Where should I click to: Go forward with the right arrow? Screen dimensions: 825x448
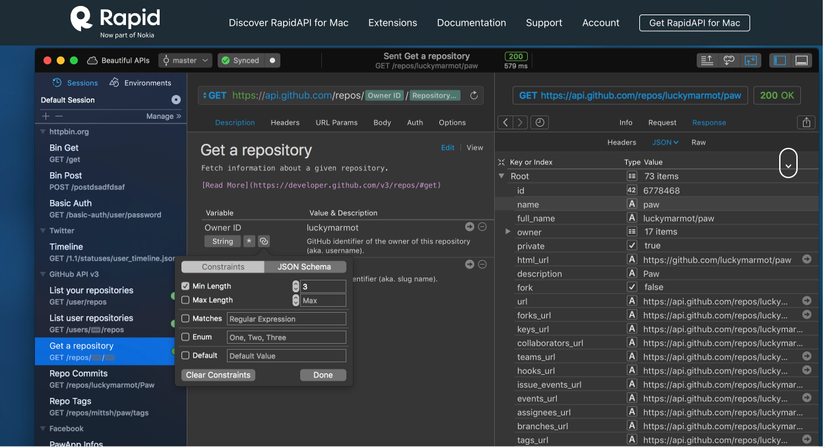click(520, 123)
